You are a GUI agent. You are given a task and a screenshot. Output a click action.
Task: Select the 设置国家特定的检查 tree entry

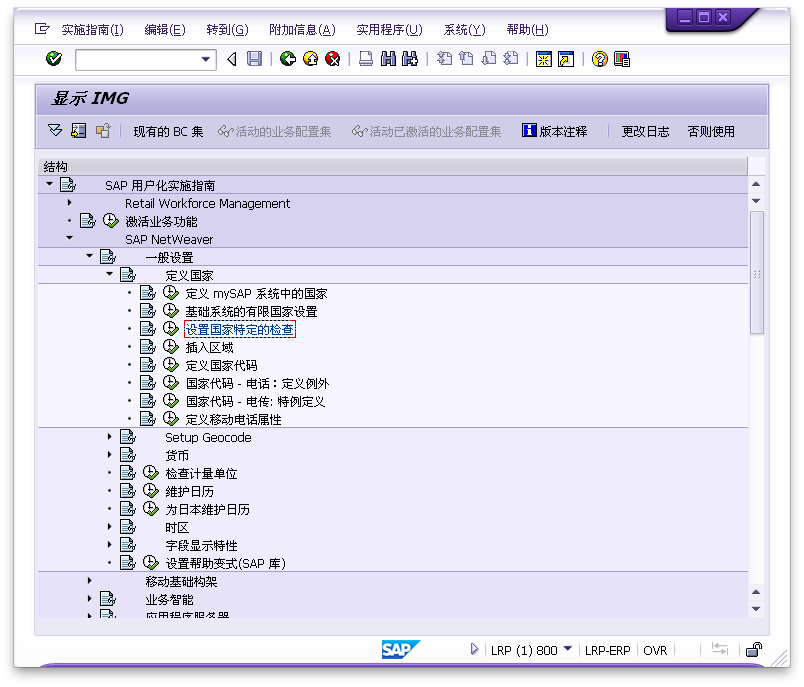pyautogui.click(x=239, y=330)
